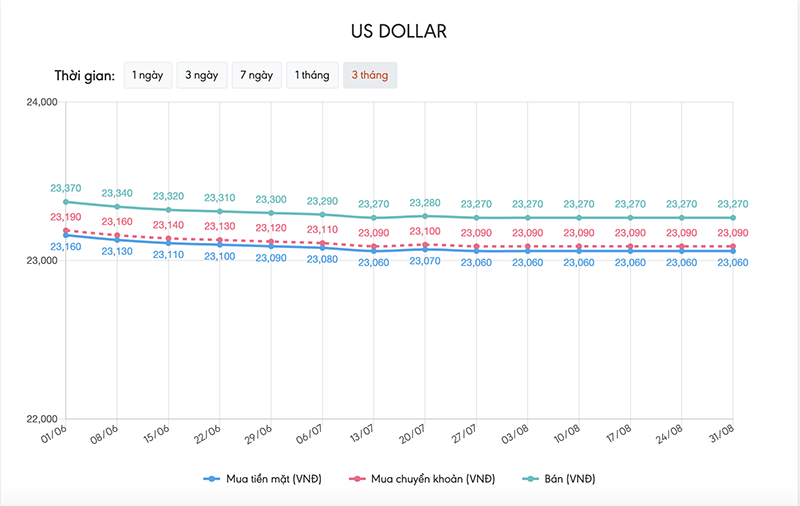Click the 23,280 sell point on 20/07
Image resolution: width=800 pixels, height=506 pixels.
point(425,216)
